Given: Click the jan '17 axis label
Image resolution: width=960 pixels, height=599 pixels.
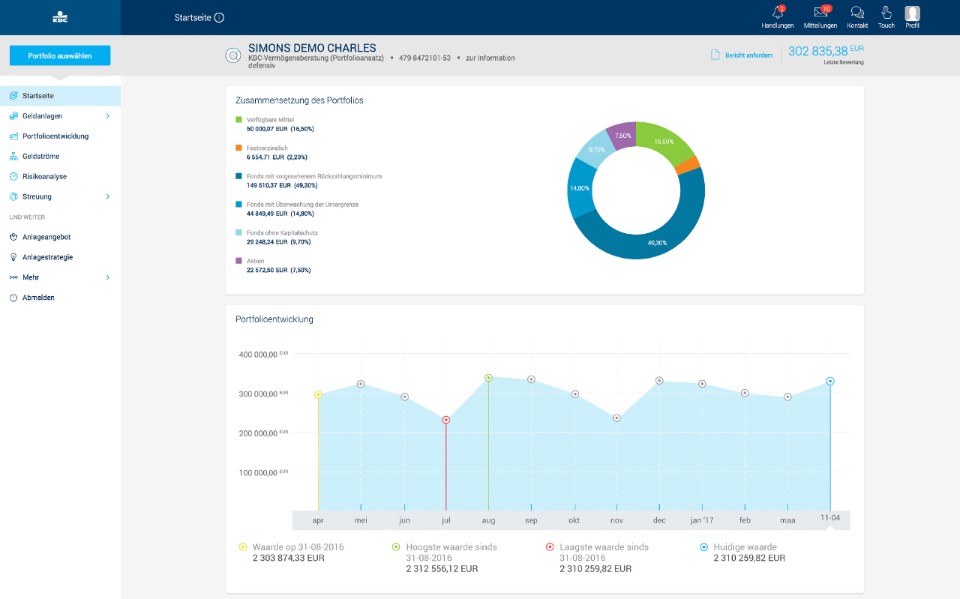Looking at the screenshot, I should coord(702,520).
